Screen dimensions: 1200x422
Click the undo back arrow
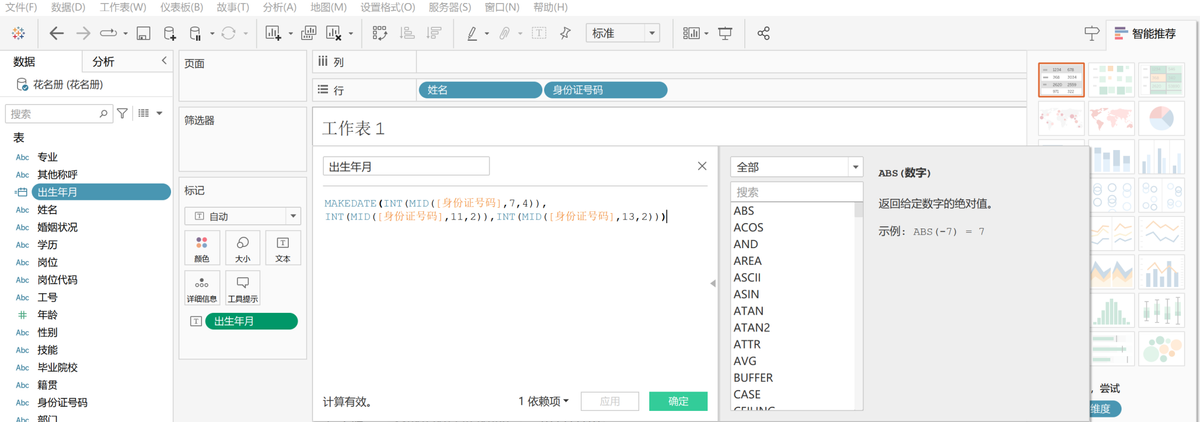[x=56, y=33]
